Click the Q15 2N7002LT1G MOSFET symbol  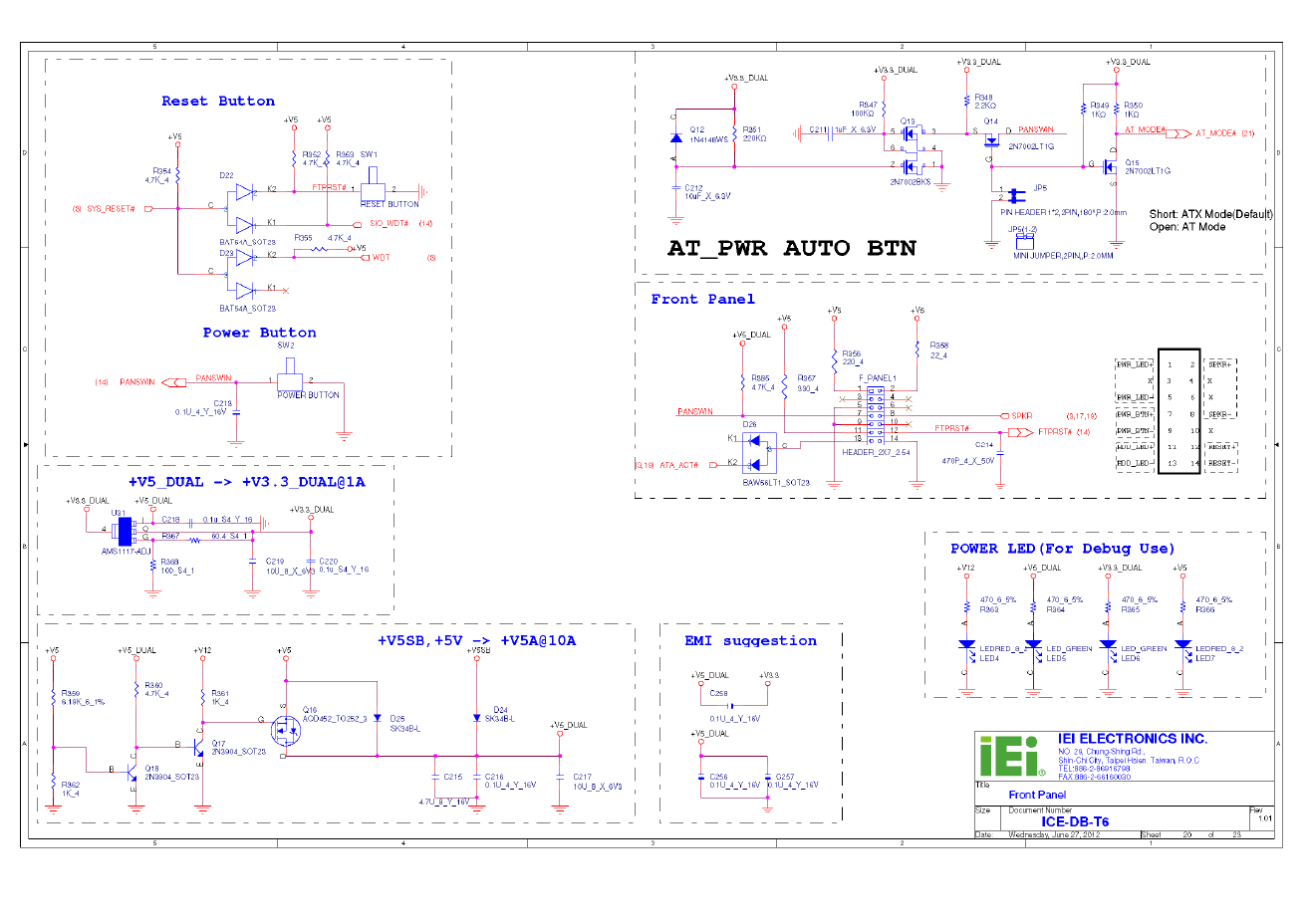[1110, 166]
